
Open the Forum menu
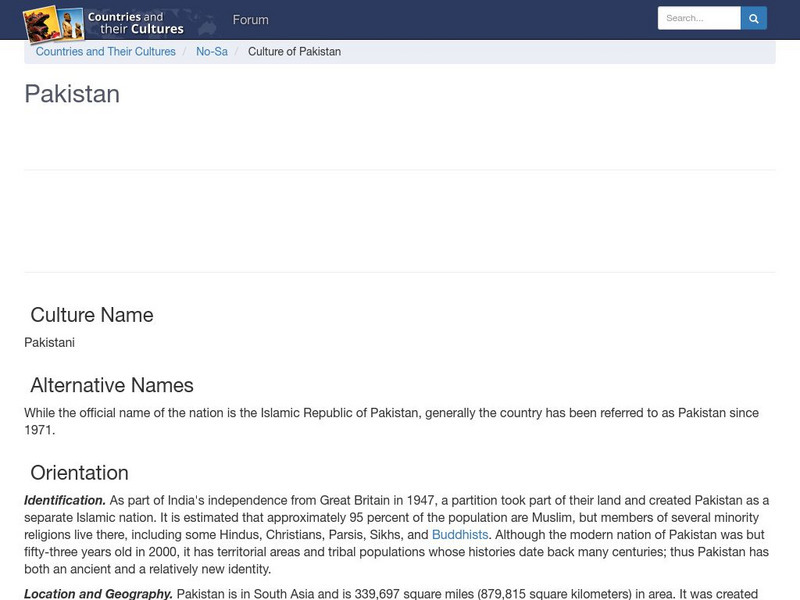click(x=251, y=19)
